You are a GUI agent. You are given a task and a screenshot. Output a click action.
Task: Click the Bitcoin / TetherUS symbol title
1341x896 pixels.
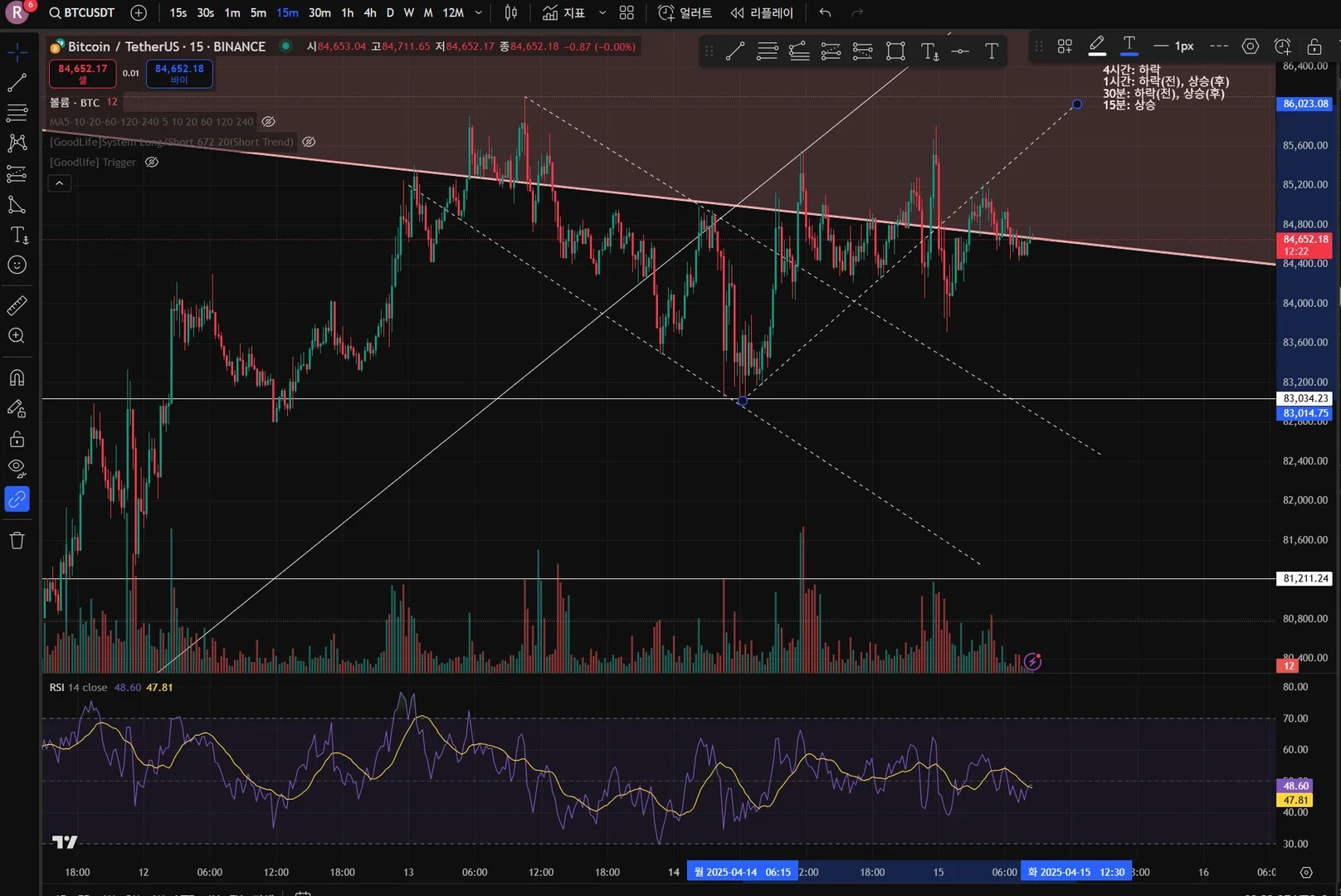tap(166, 46)
